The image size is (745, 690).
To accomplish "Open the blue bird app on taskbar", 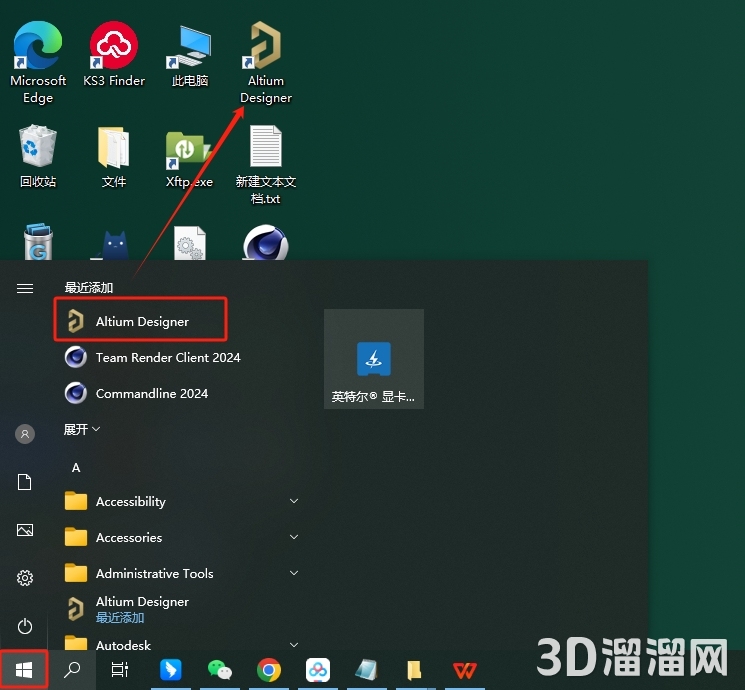I will tap(171, 670).
